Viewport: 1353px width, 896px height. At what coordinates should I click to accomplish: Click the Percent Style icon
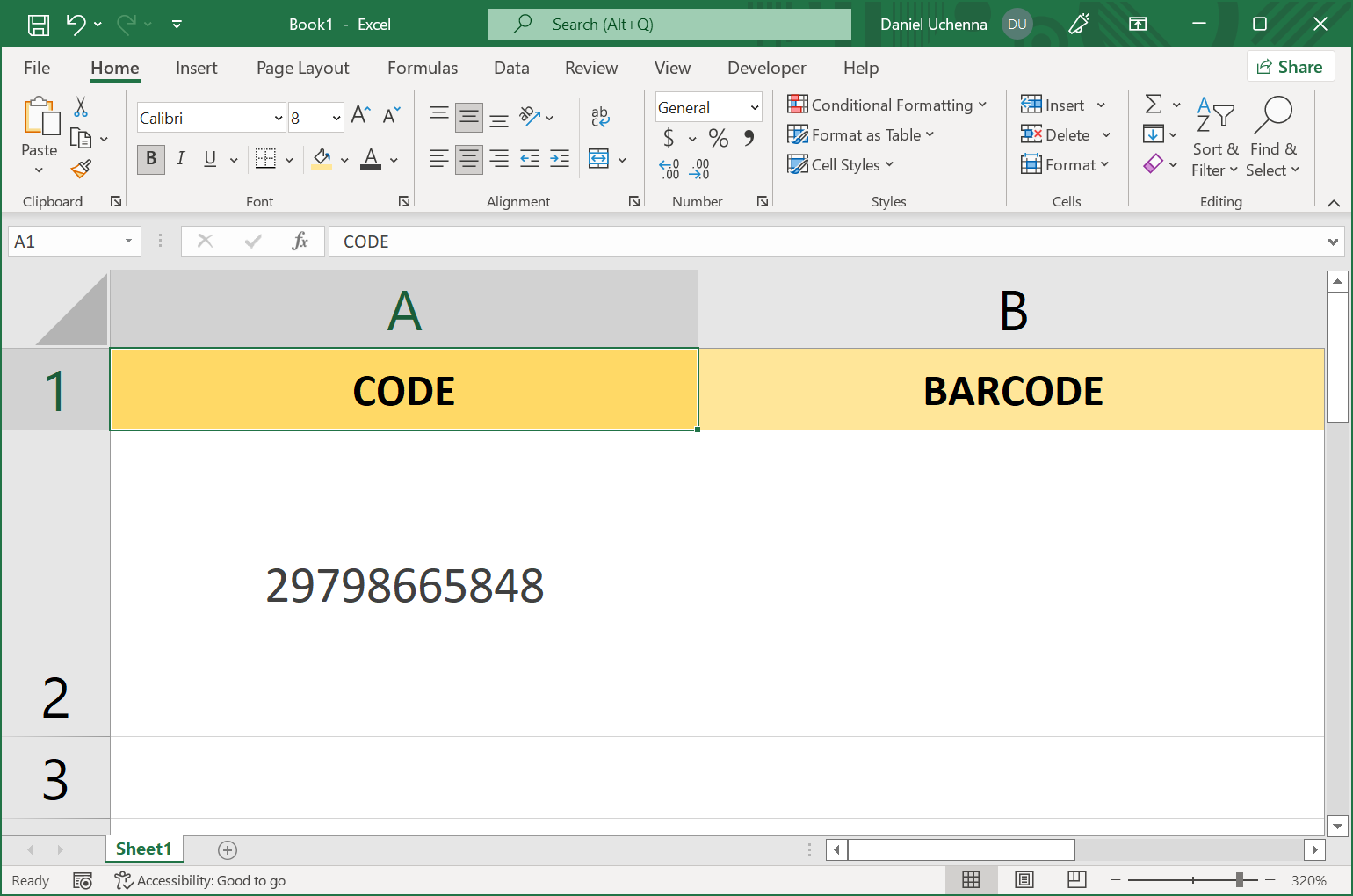[x=718, y=138]
